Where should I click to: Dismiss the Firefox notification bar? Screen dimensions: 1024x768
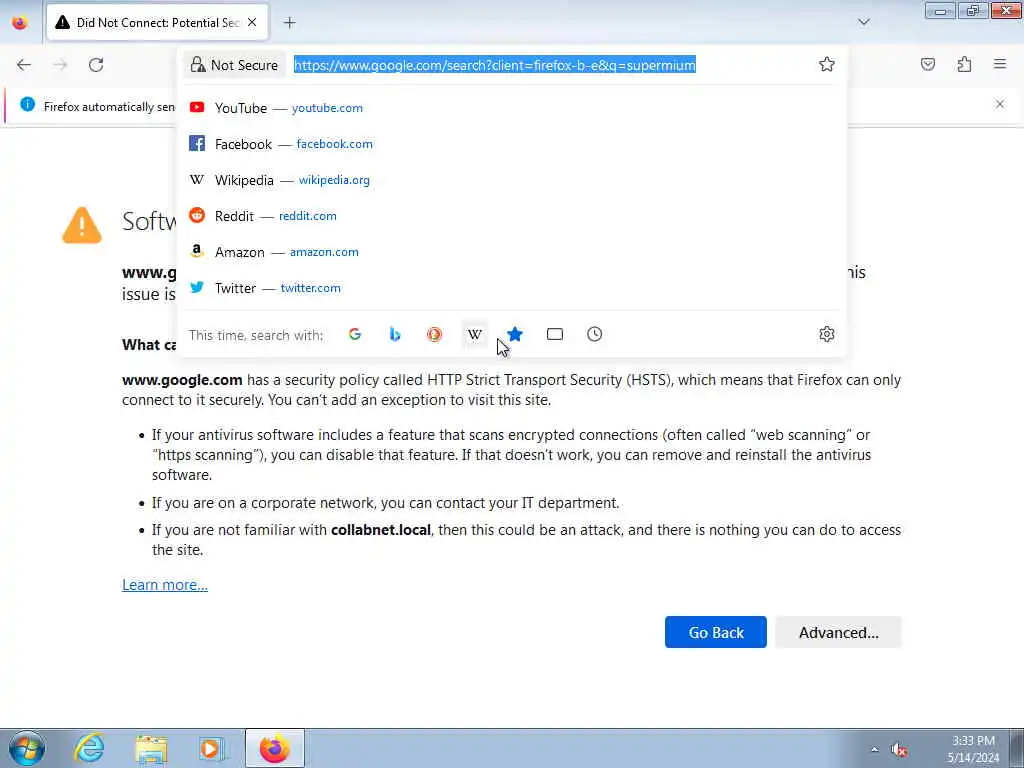(x=1000, y=104)
